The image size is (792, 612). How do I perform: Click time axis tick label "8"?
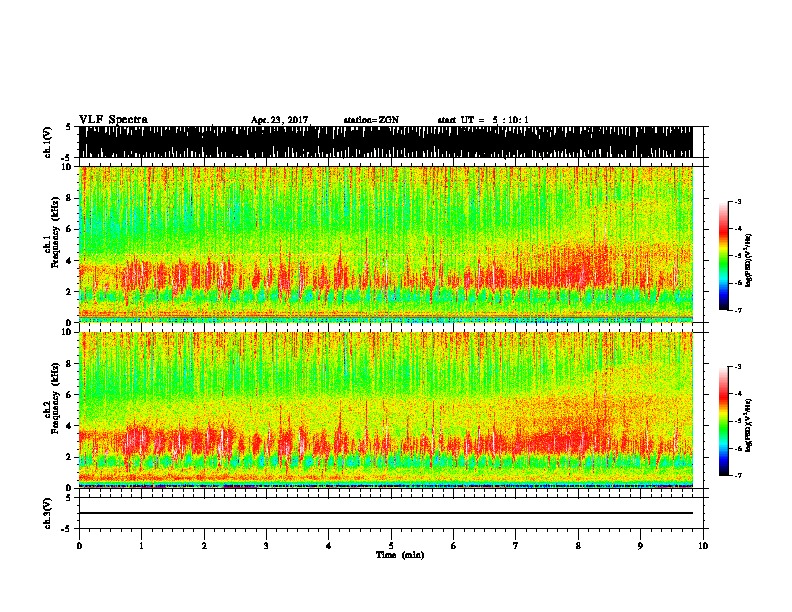click(578, 546)
